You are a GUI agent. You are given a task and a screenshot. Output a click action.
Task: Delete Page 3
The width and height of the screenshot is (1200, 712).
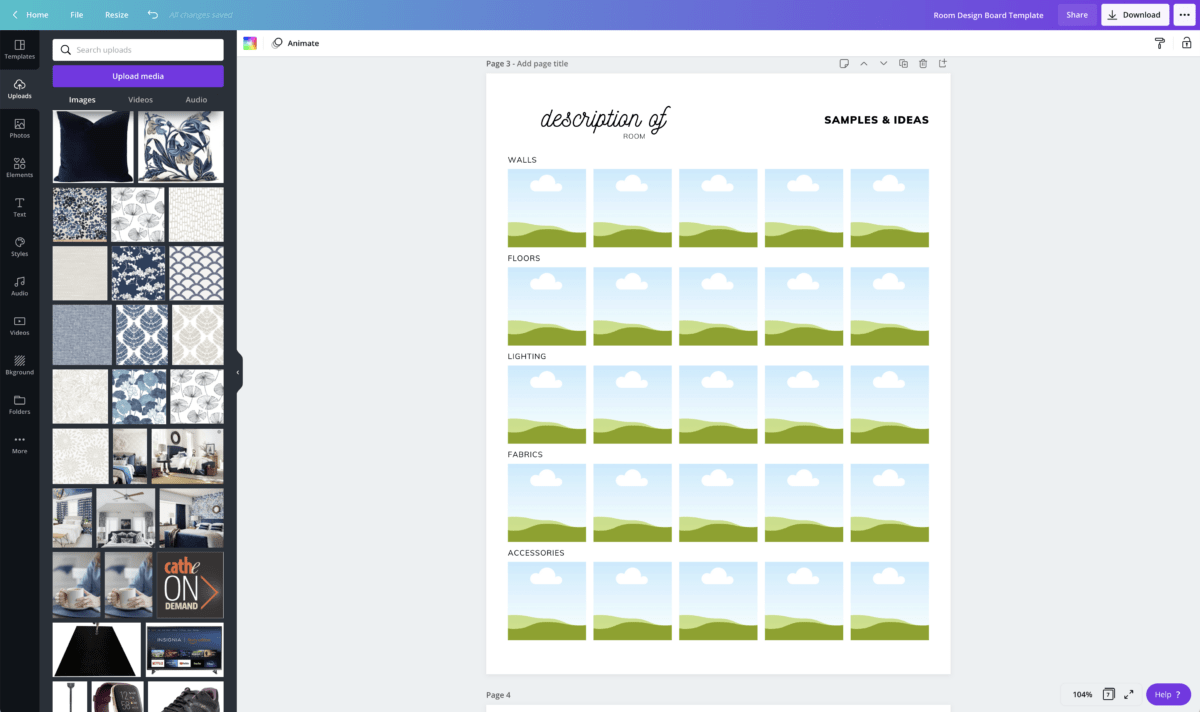922,63
